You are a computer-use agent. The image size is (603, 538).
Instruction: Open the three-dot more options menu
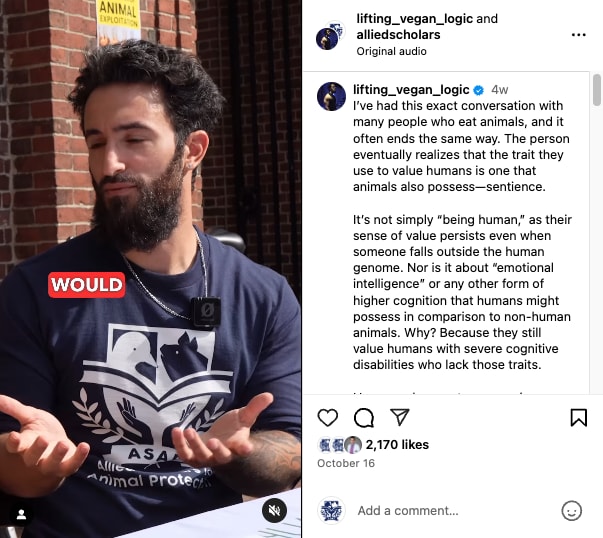click(x=578, y=35)
